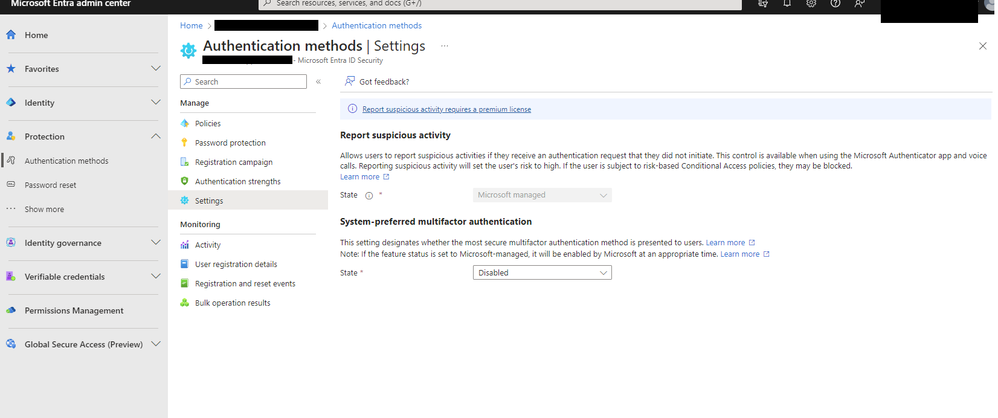The image size is (998, 418).
Task: Click the info icon next to State
Action: (369, 195)
